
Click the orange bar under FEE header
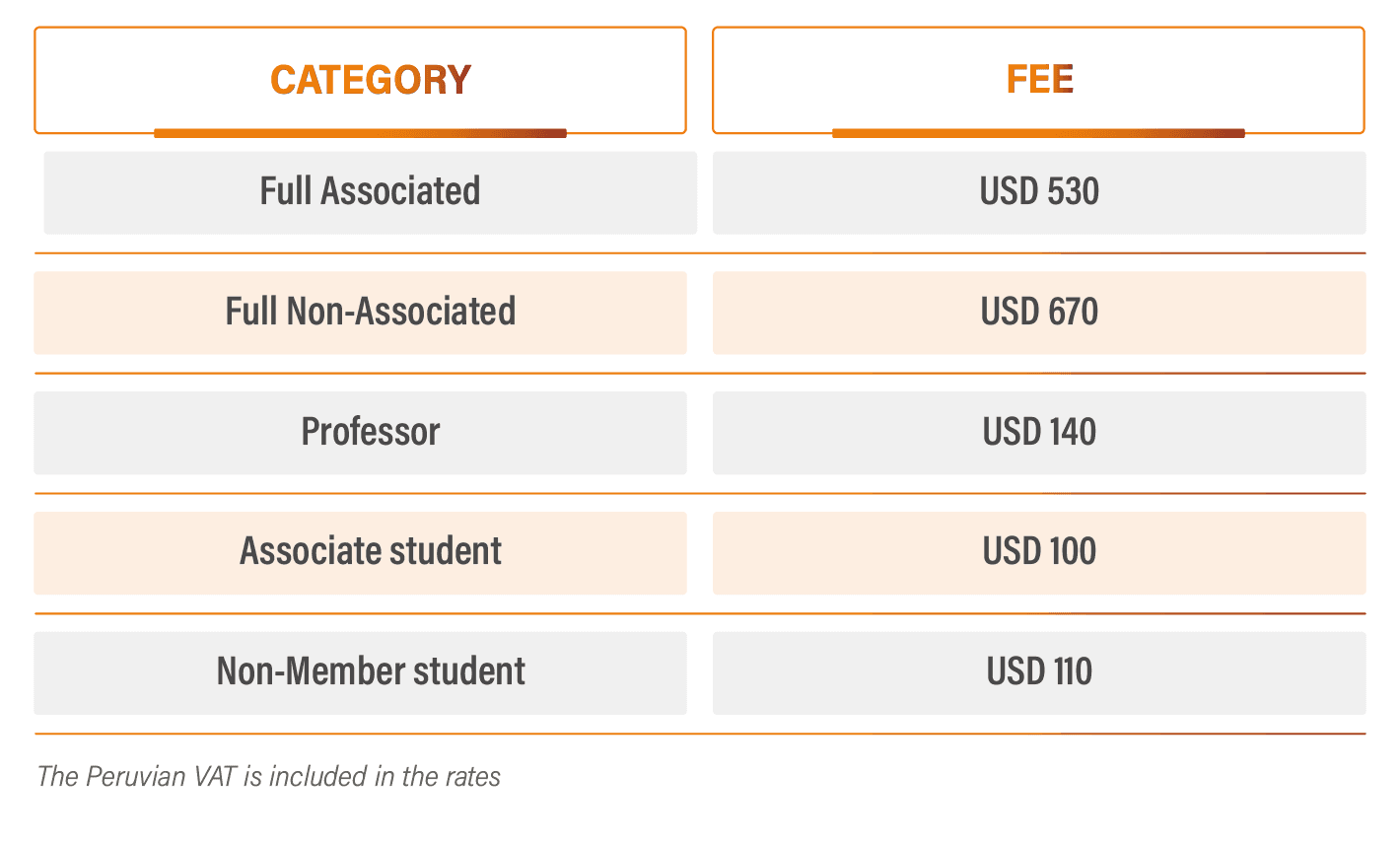(1038, 133)
